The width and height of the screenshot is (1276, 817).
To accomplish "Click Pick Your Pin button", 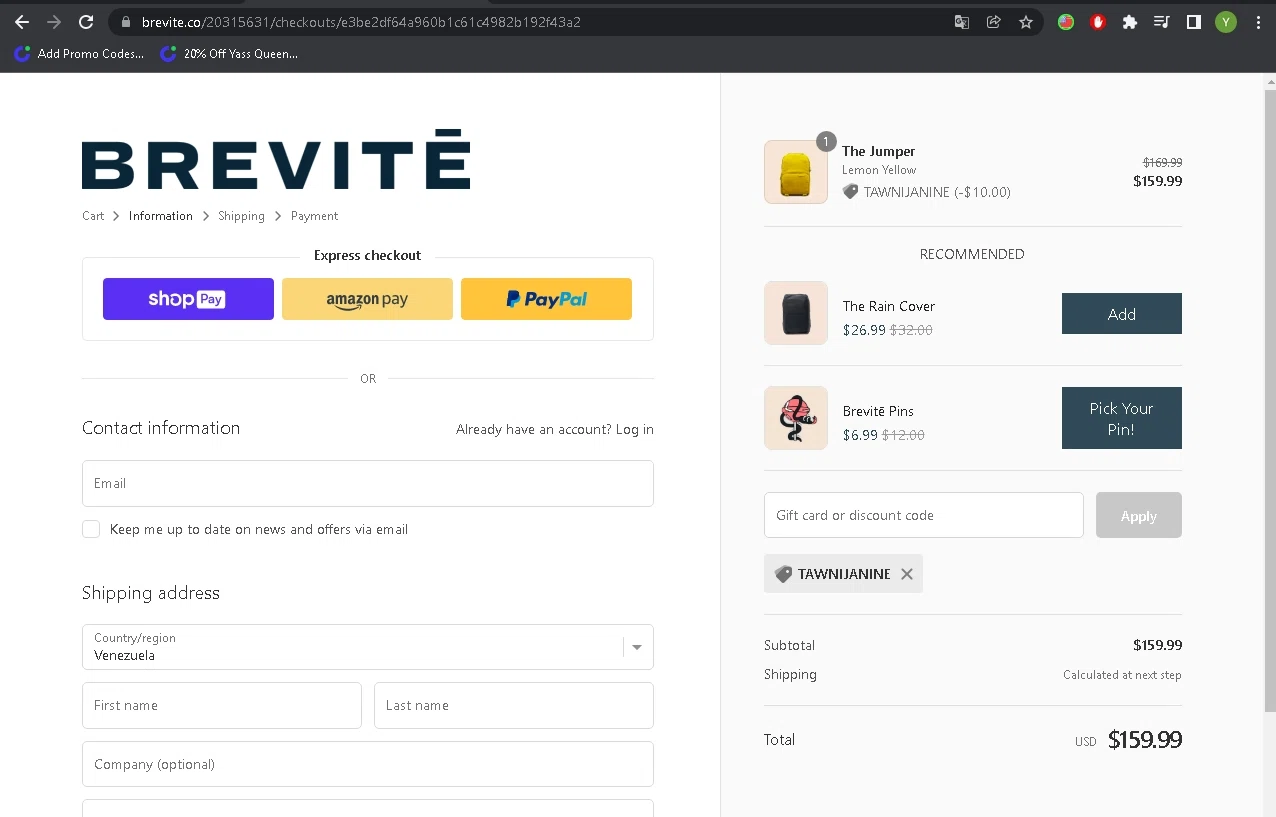I will [1122, 418].
